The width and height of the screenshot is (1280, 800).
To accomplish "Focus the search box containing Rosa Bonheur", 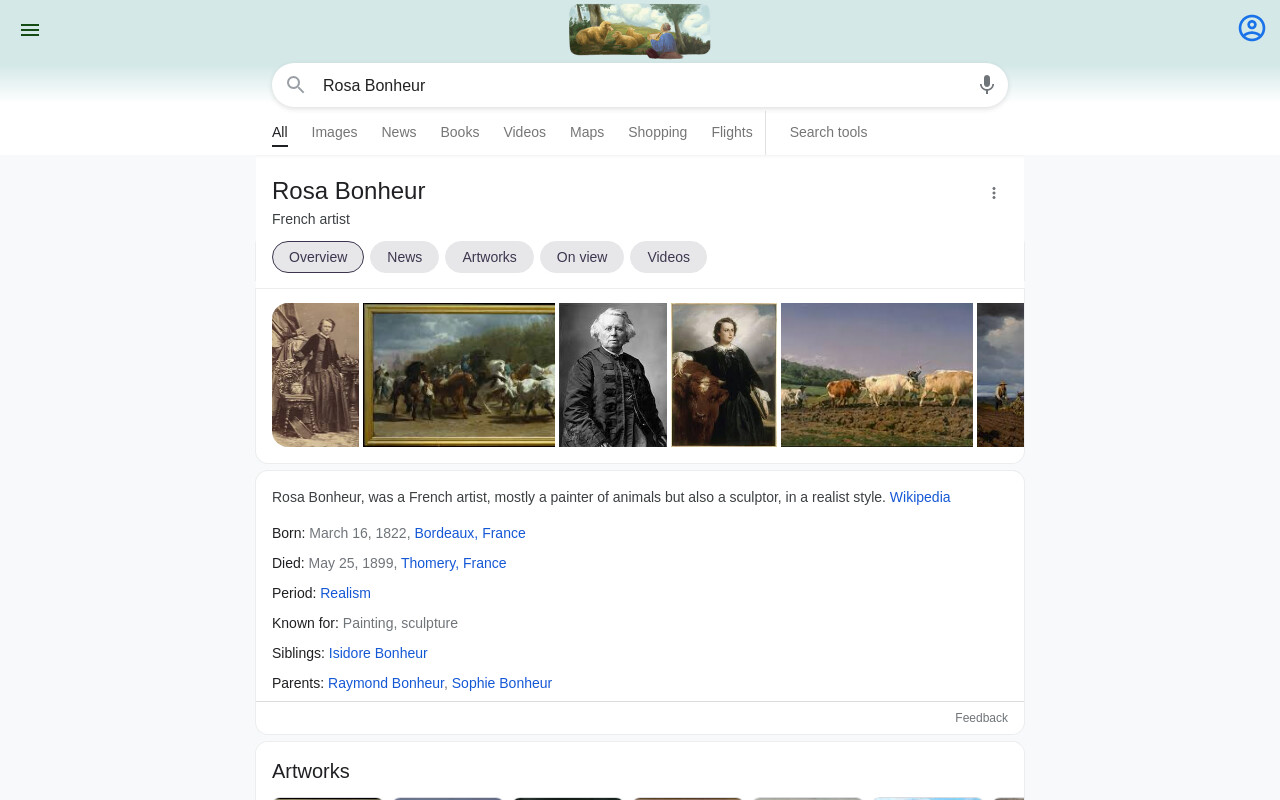I will tap(640, 85).
